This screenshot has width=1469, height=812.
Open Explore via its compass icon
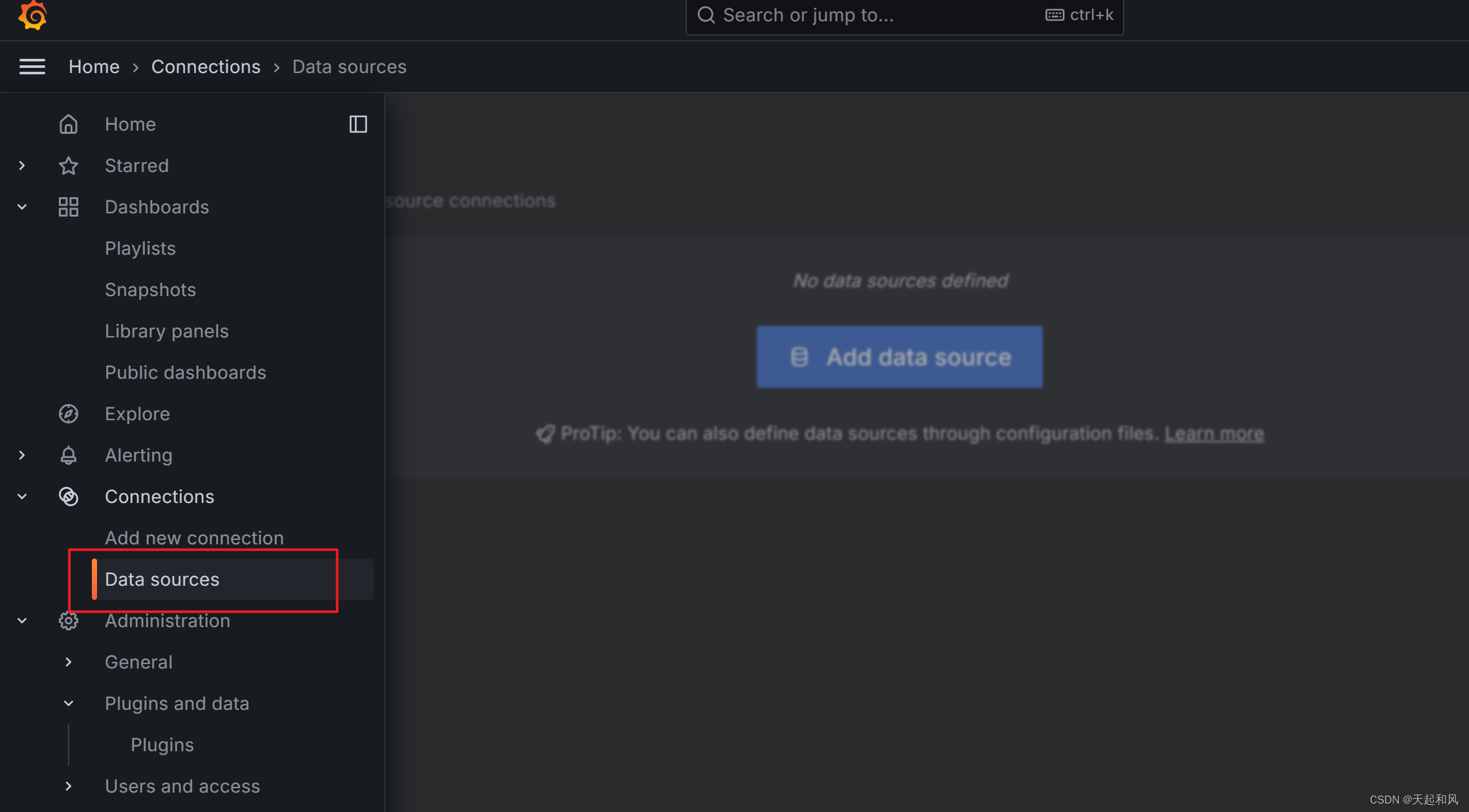69,414
